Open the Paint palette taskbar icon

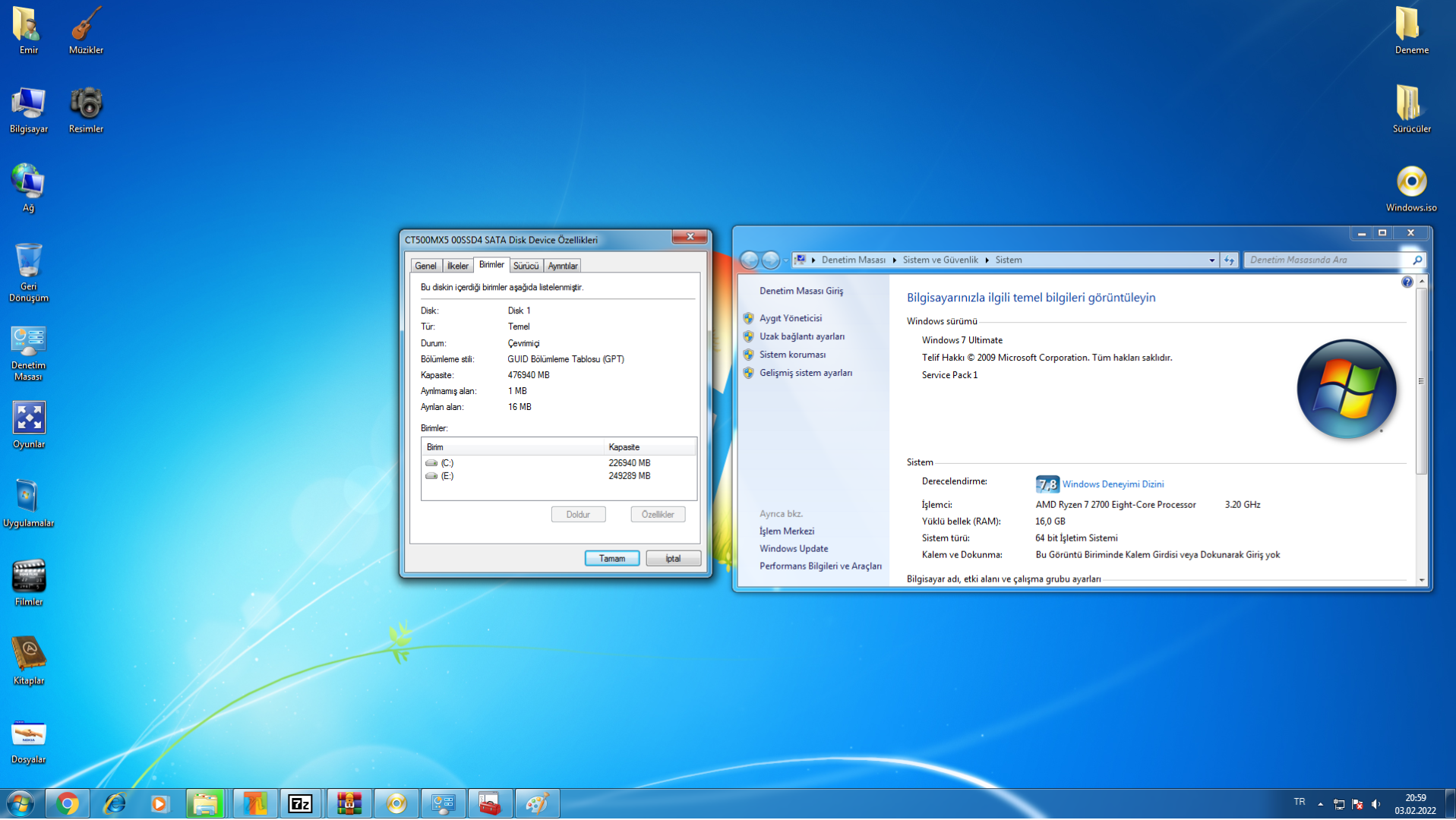pyautogui.click(x=537, y=803)
